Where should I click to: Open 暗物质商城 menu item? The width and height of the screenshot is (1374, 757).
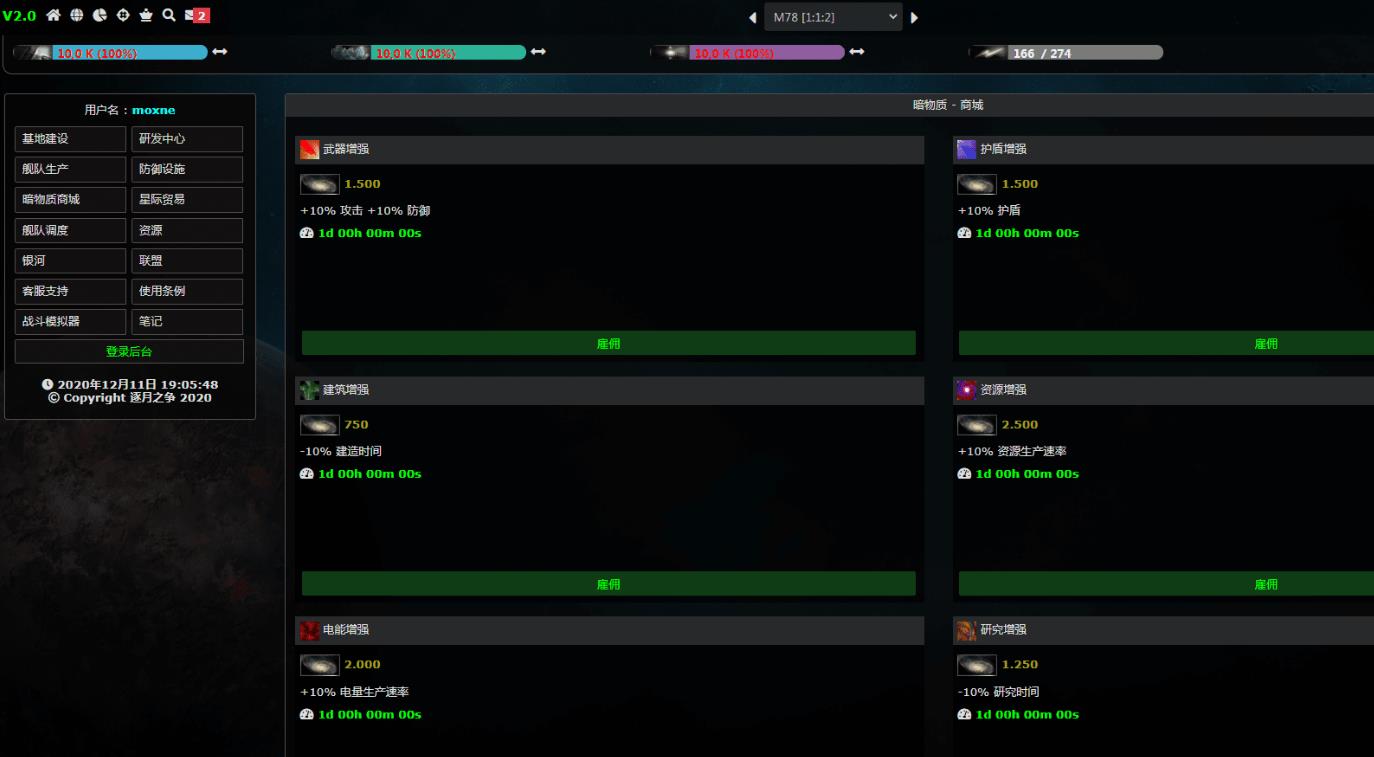point(70,200)
